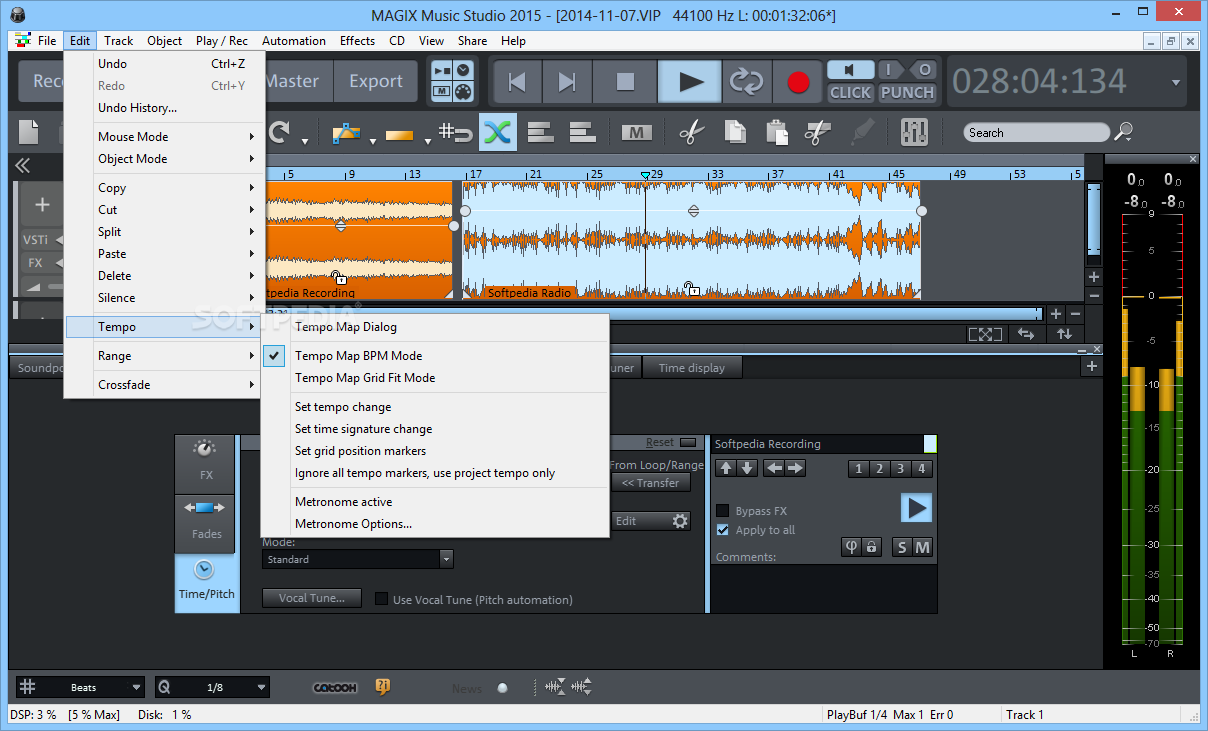Viewport: 1208px width, 731px height.
Task: Toggle the CLICK metronome button
Action: click(851, 92)
